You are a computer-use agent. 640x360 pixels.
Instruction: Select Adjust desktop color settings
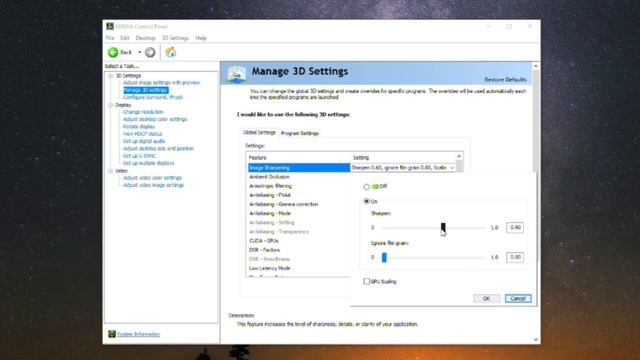coord(155,119)
